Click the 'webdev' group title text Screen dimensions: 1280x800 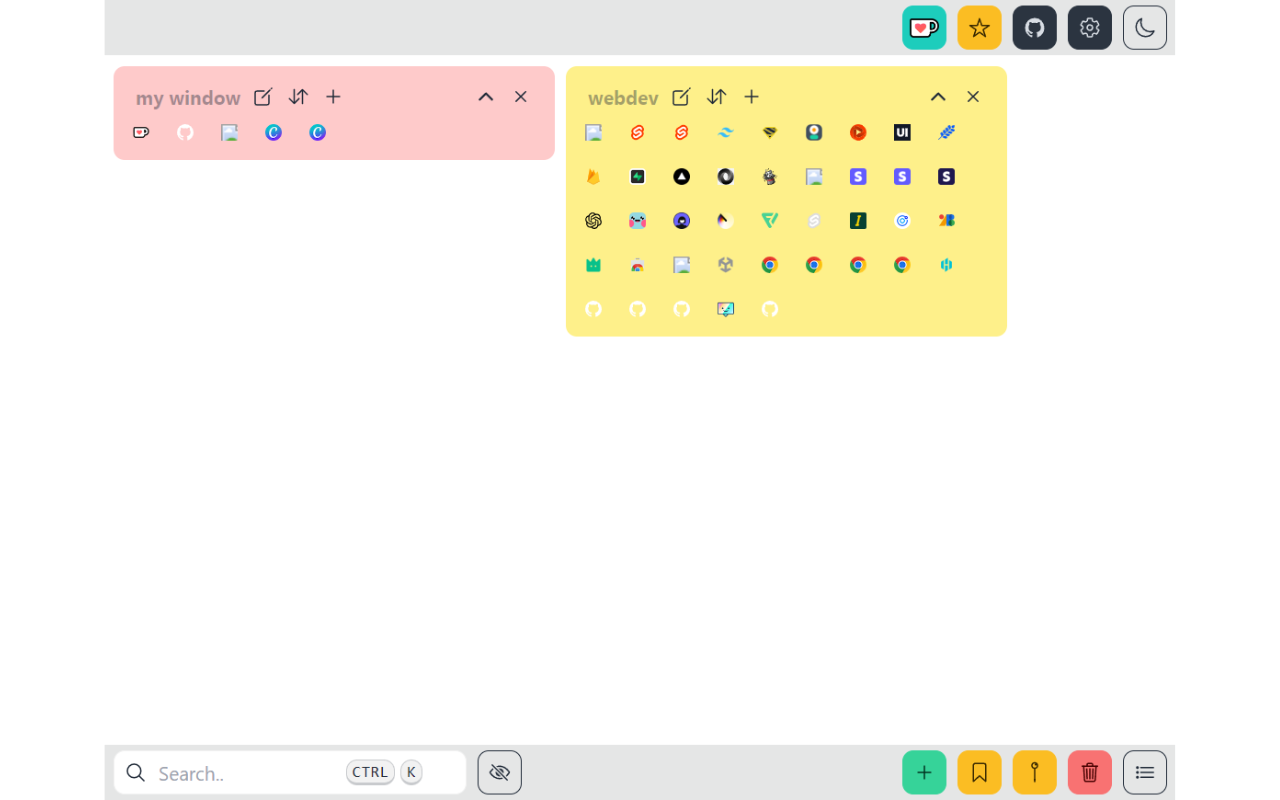coord(623,98)
